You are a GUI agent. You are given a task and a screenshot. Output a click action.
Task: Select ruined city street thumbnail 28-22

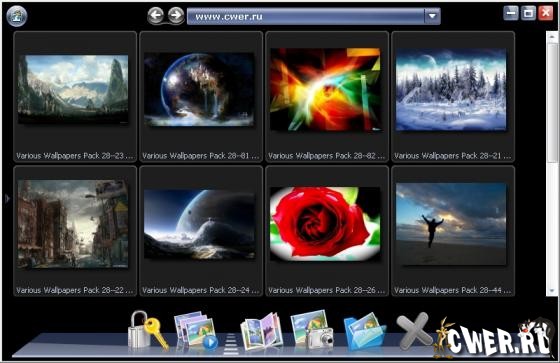[73, 224]
